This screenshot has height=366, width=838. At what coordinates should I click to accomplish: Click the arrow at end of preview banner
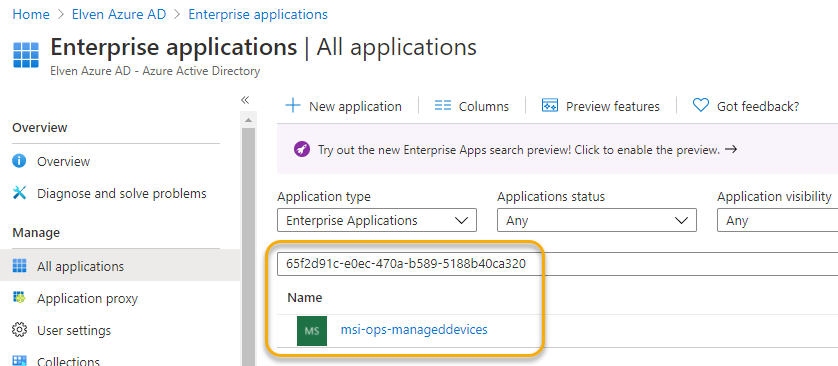[x=731, y=150]
